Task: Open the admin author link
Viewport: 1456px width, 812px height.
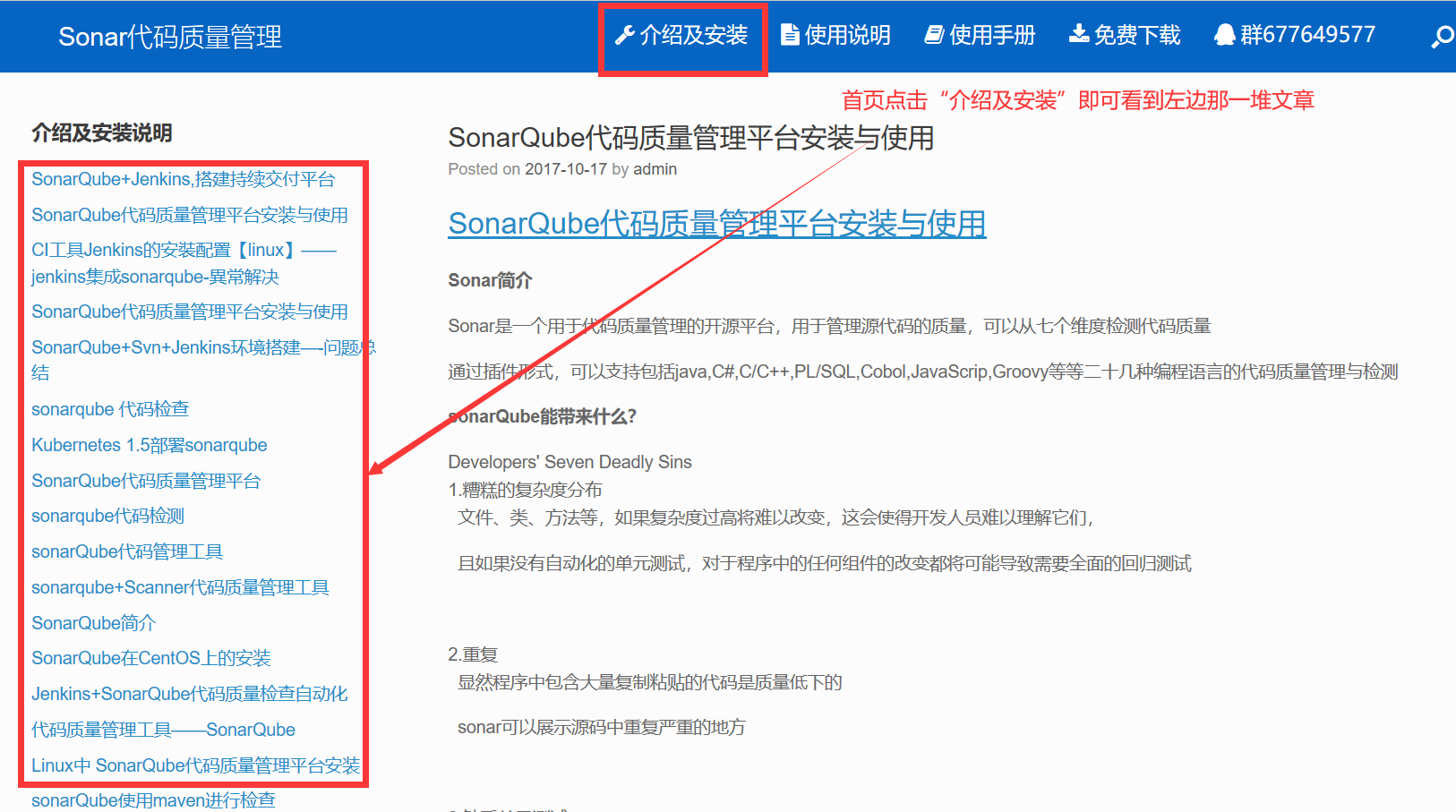Action: point(655,168)
